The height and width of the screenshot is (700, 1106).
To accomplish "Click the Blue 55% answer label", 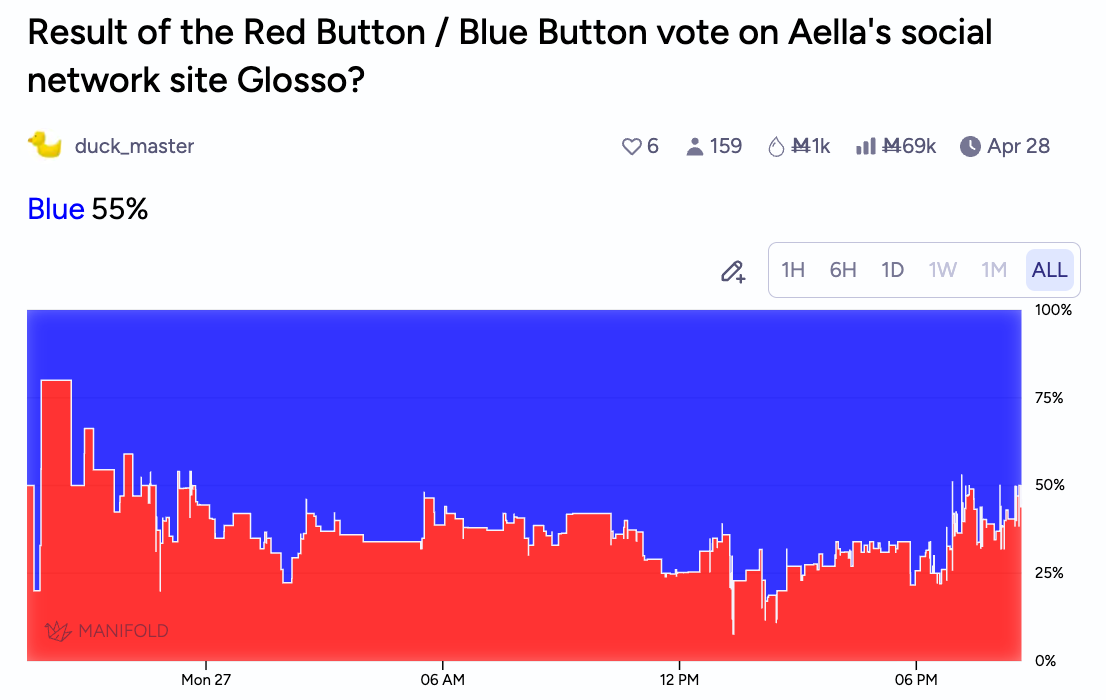I will pyautogui.click(x=88, y=210).
